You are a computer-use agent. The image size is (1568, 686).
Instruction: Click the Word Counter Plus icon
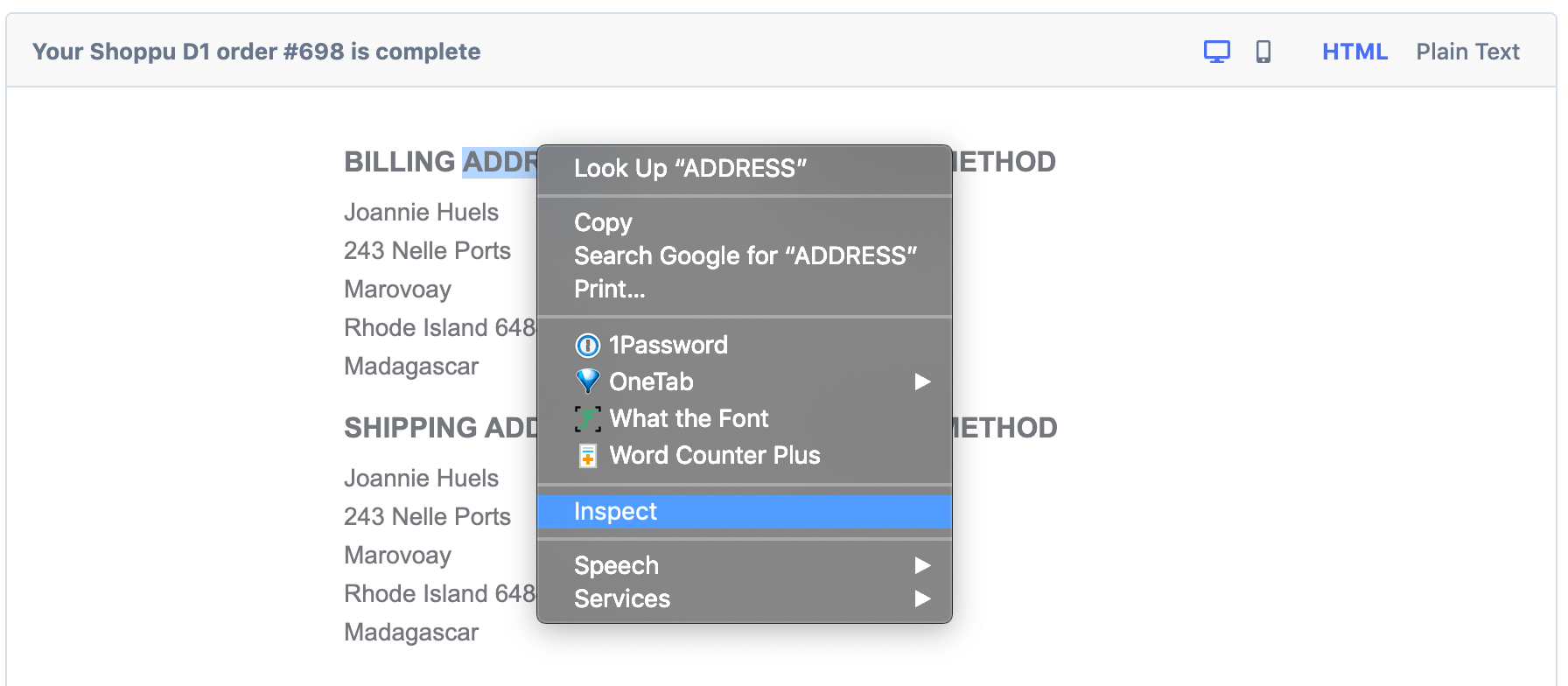(587, 456)
